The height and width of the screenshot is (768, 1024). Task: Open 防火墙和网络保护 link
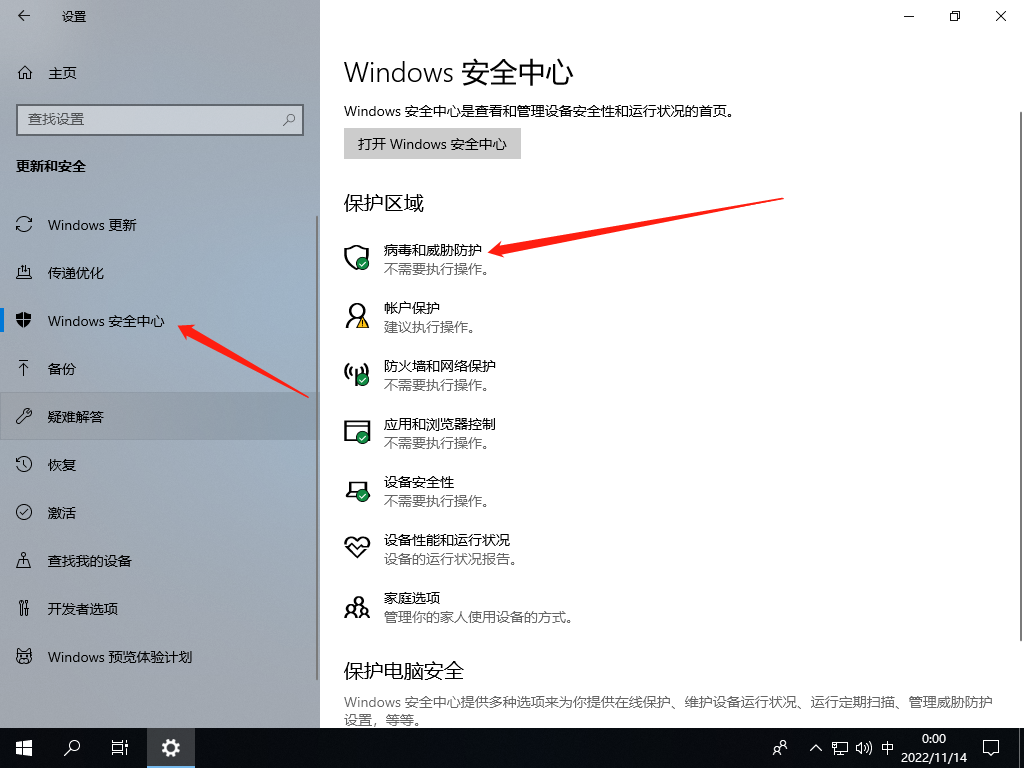pyautogui.click(x=440, y=366)
